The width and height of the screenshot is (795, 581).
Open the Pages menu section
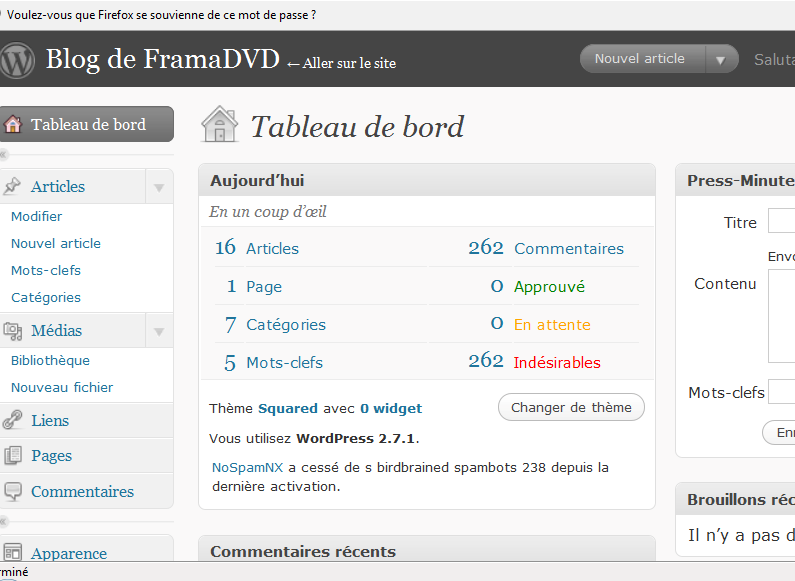point(51,456)
